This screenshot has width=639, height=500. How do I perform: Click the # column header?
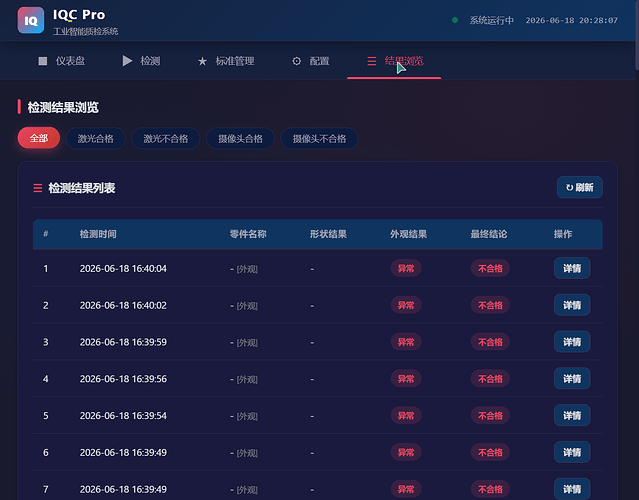coord(46,234)
